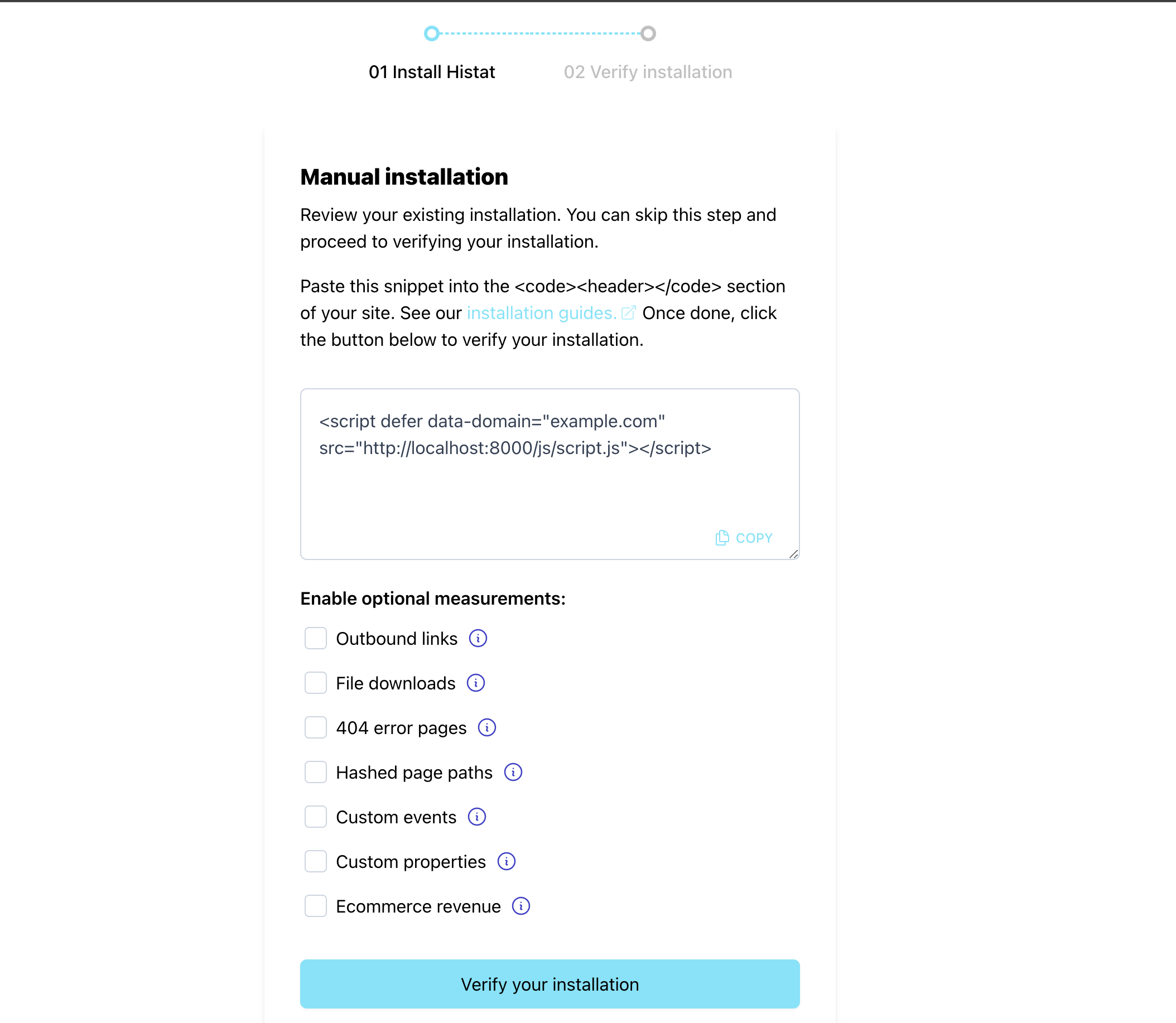Toggle the 404 error pages checkbox on
Image resolution: width=1176 pixels, height=1023 pixels.
tap(314, 728)
